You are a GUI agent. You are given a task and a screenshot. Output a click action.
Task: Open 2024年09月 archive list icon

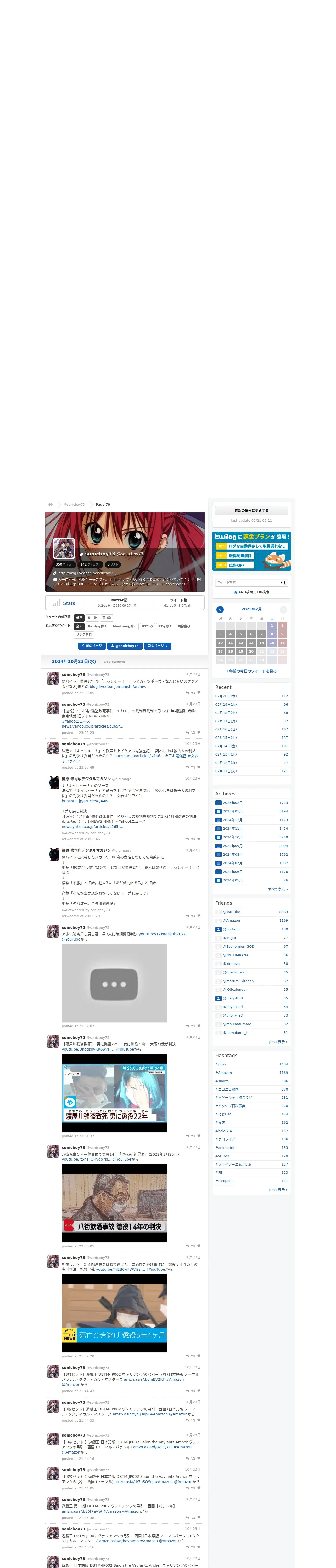(x=218, y=846)
